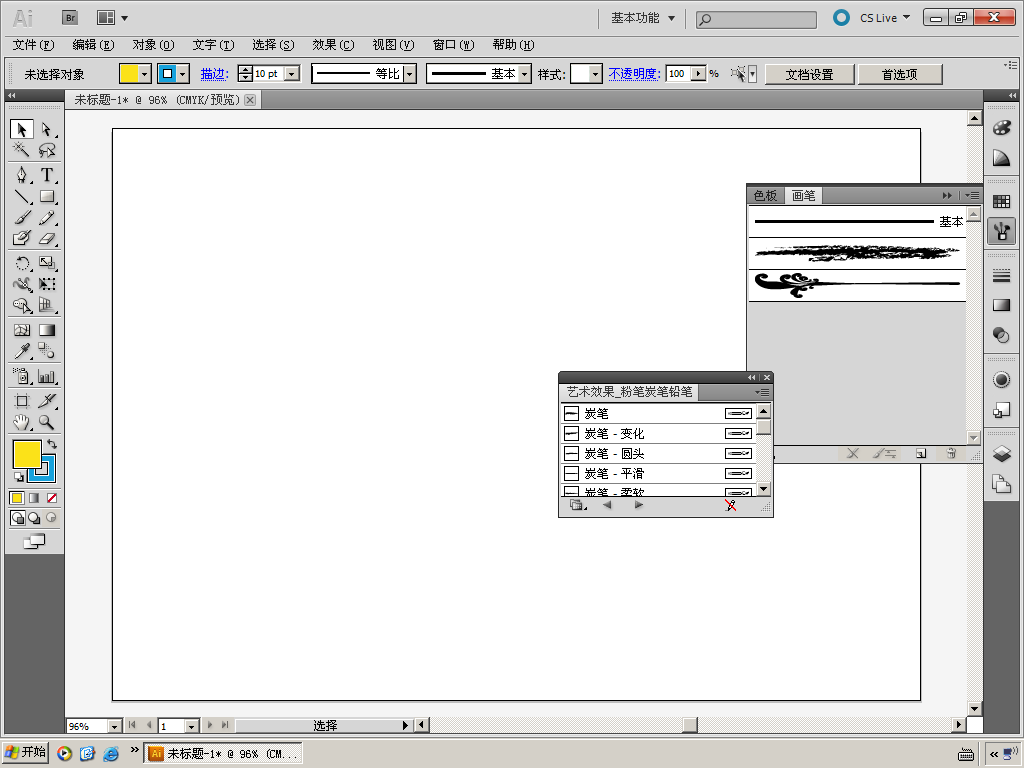Screen dimensions: 1024x768
Task: Click remove brush stroke icon in library panel
Action: [730, 505]
